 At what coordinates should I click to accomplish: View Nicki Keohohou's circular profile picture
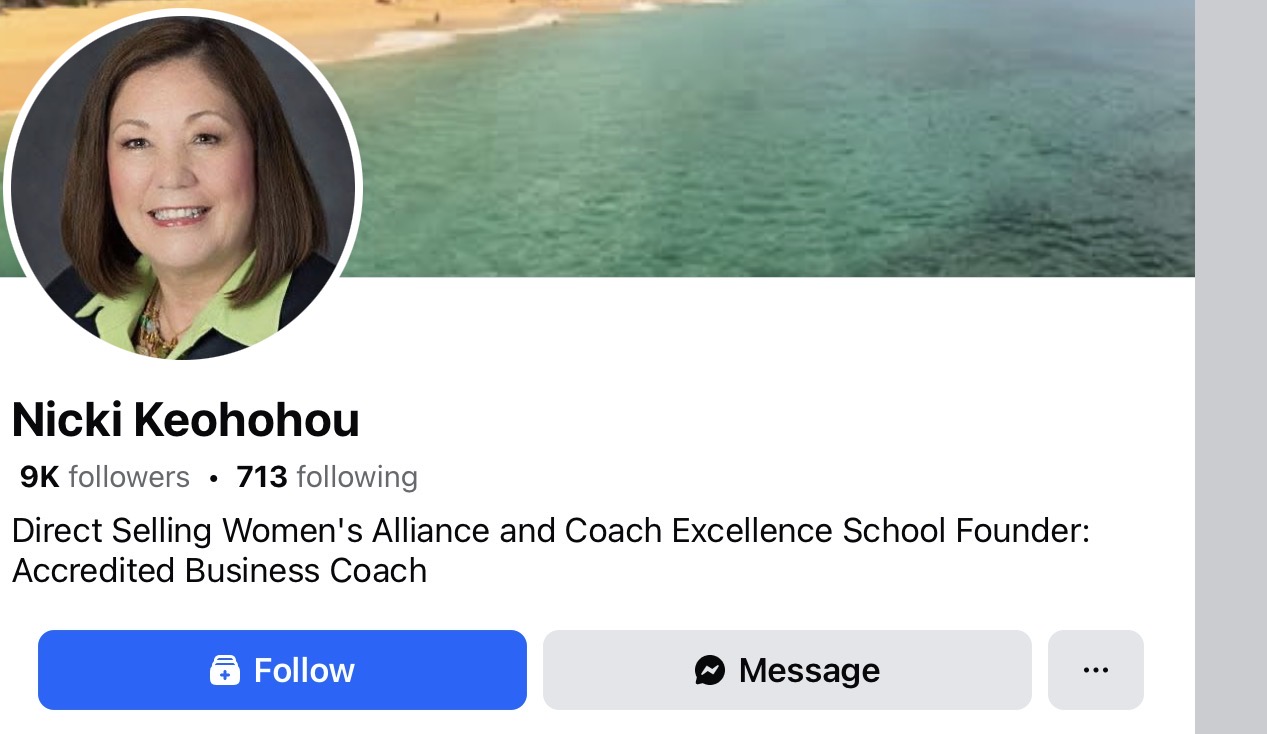tap(182, 185)
